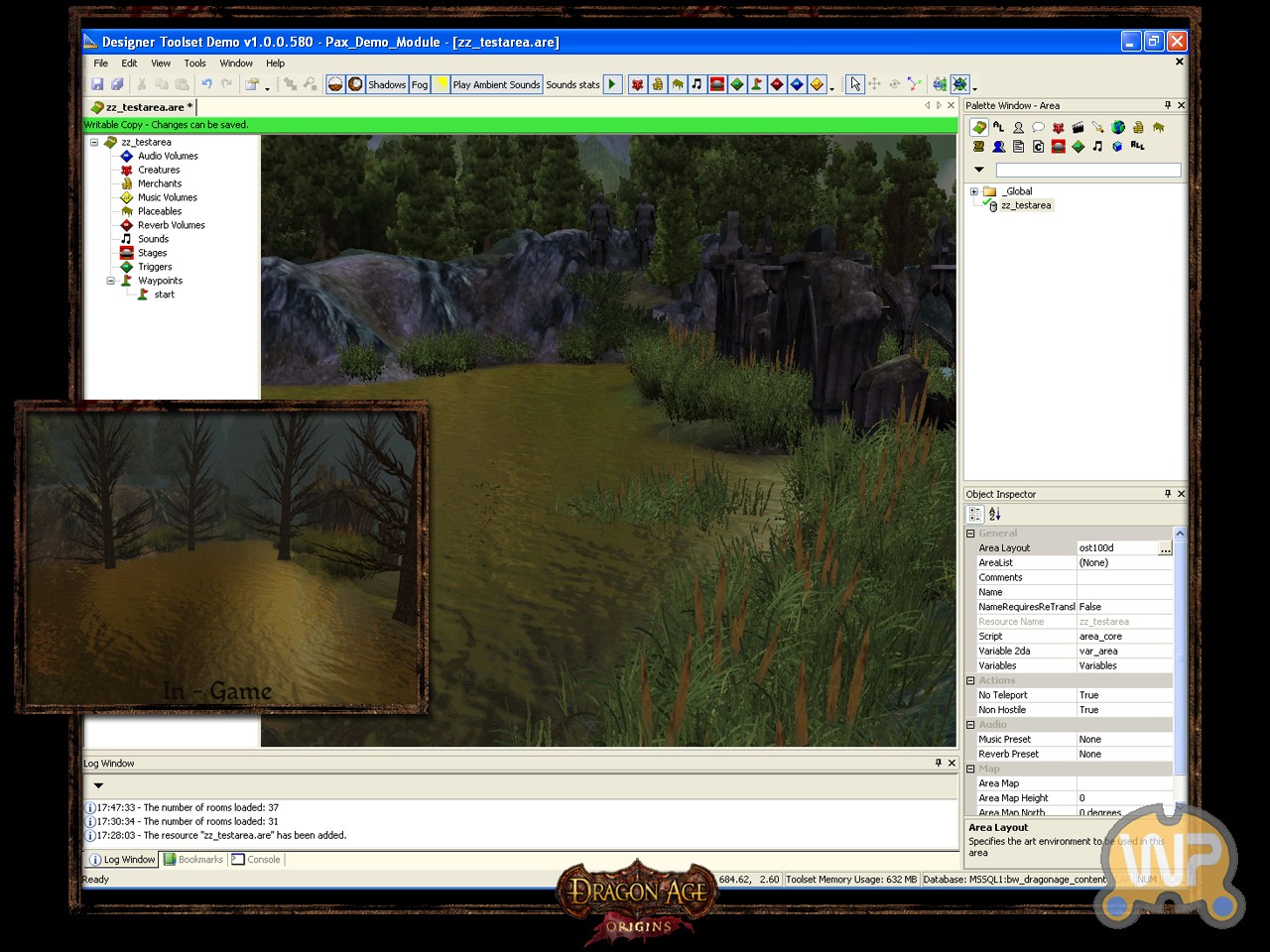Click the Area Layout browse (...) button

(1165, 547)
